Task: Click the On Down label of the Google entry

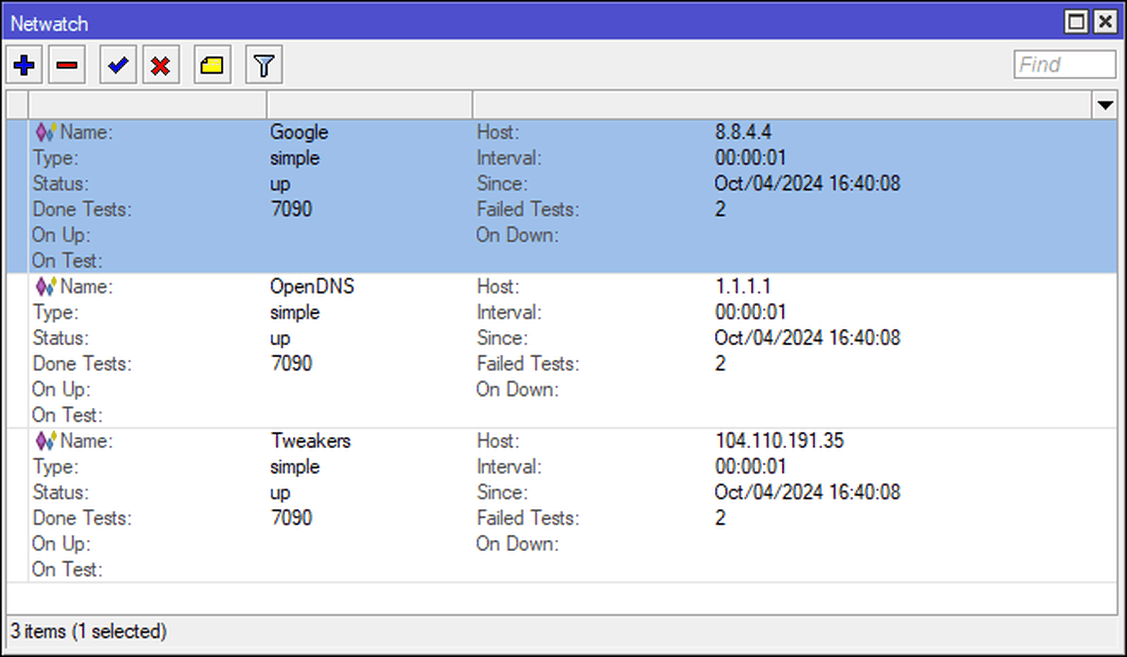Action: pos(517,235)
